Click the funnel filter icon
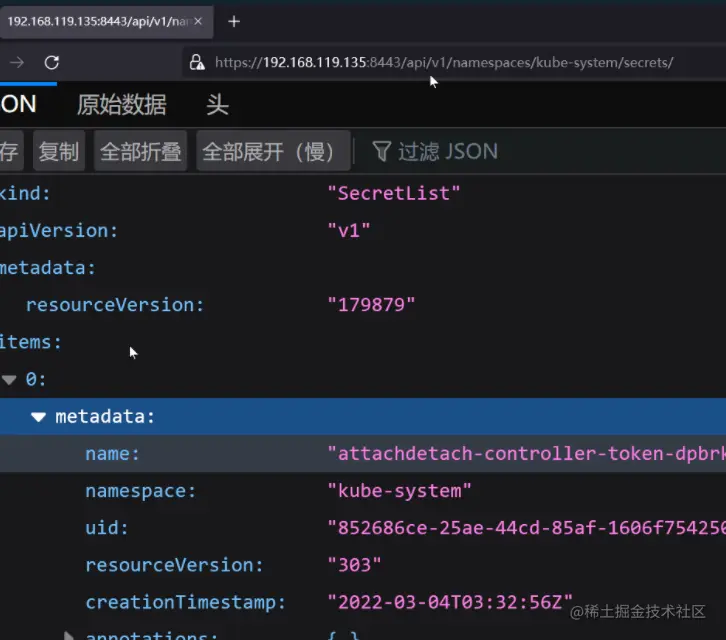The height and width of the screenshot is (640, 726). click(x=382, y=151)
